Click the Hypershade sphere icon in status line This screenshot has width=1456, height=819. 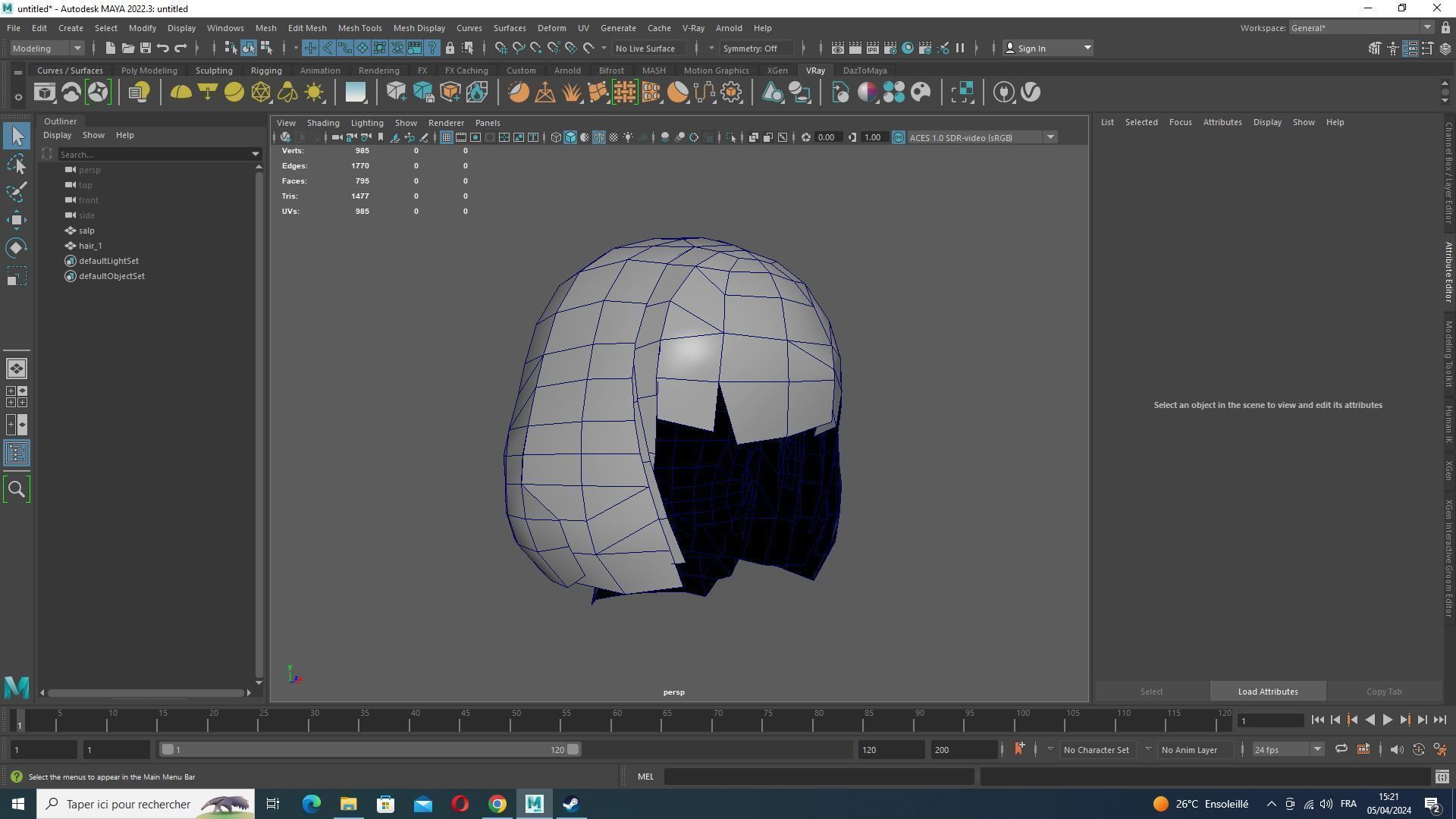tap(908, 48)
